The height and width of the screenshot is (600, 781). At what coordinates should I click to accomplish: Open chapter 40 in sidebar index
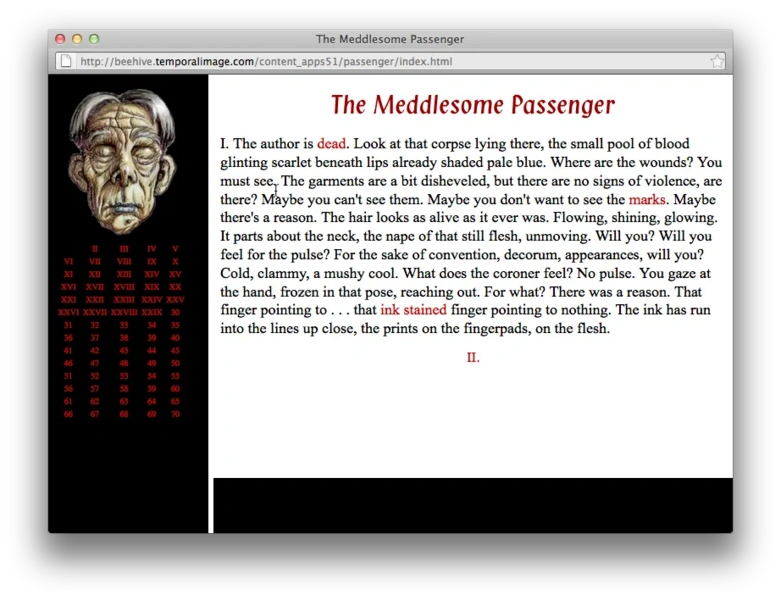[175, 338]
